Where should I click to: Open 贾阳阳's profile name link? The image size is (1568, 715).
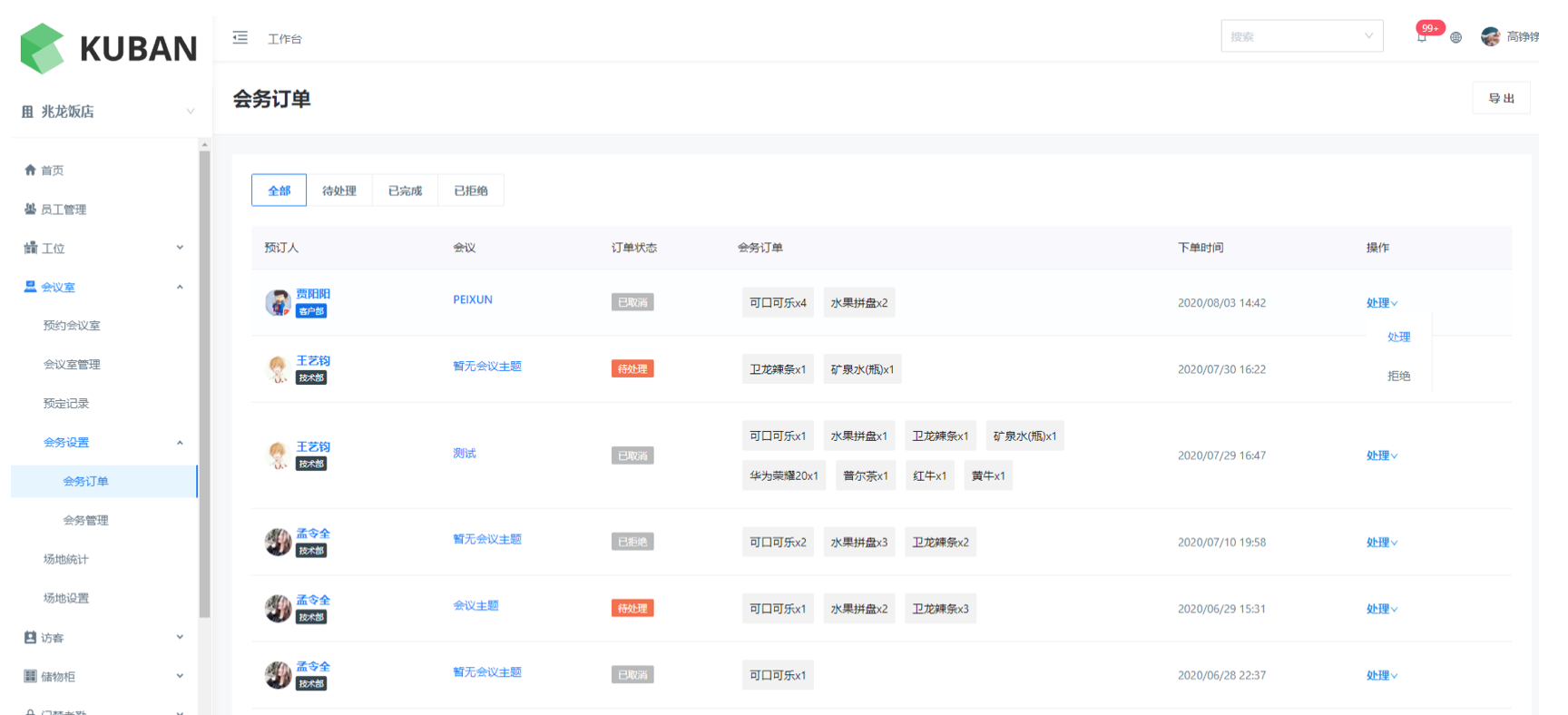tap(313, 294)
